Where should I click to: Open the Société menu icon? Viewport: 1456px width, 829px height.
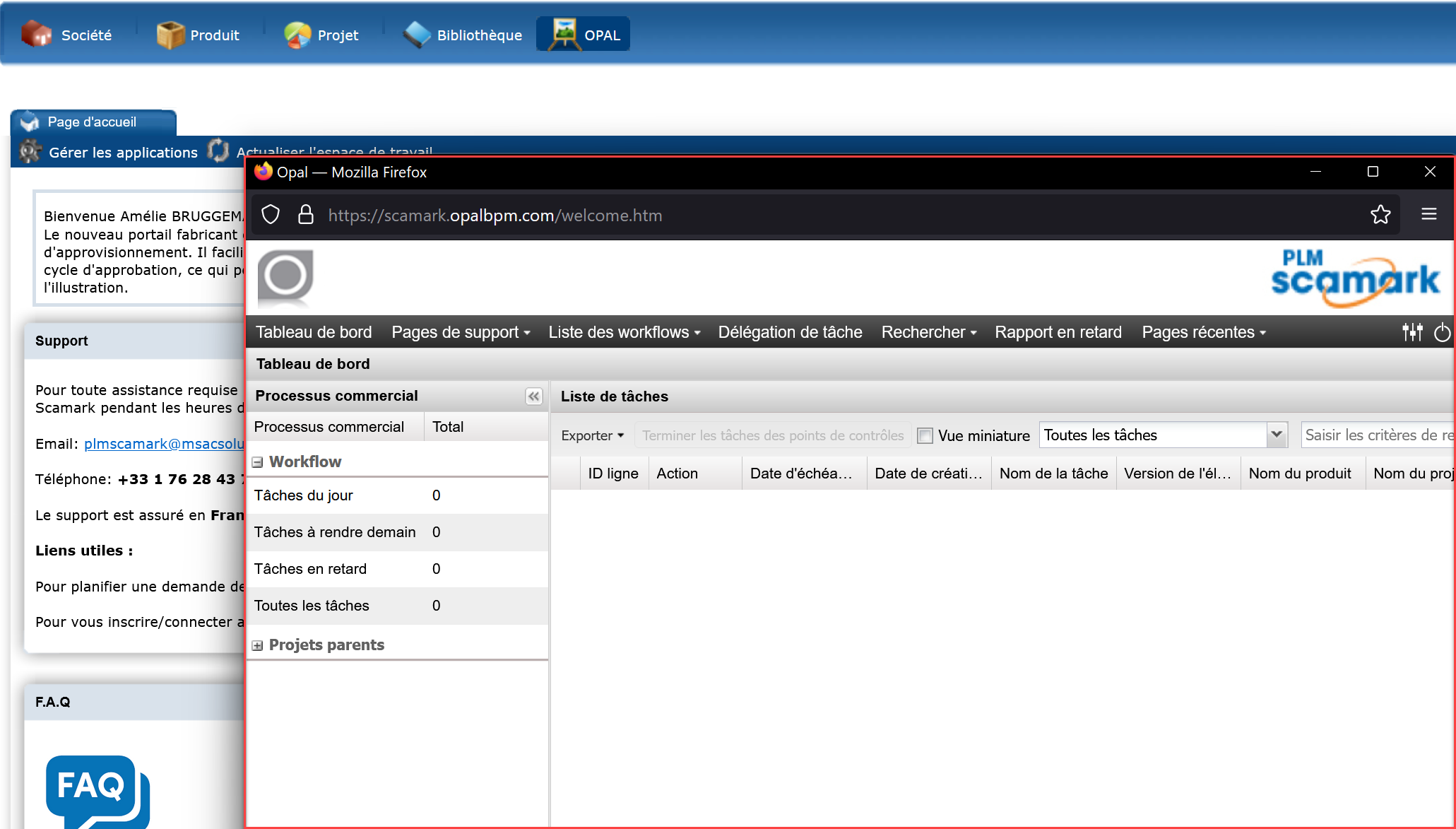click(x=36, y=35)
